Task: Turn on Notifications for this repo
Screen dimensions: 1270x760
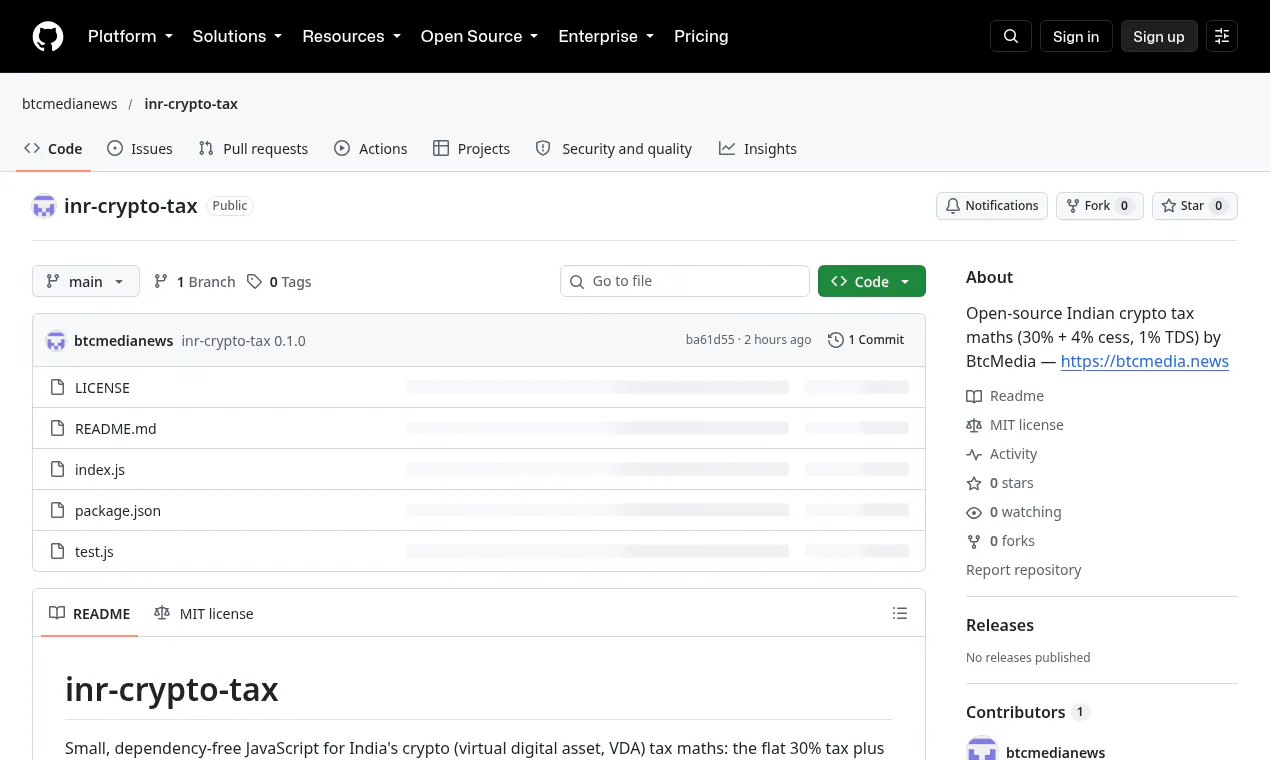Action: pyautogui.click(x=992, y=206)
